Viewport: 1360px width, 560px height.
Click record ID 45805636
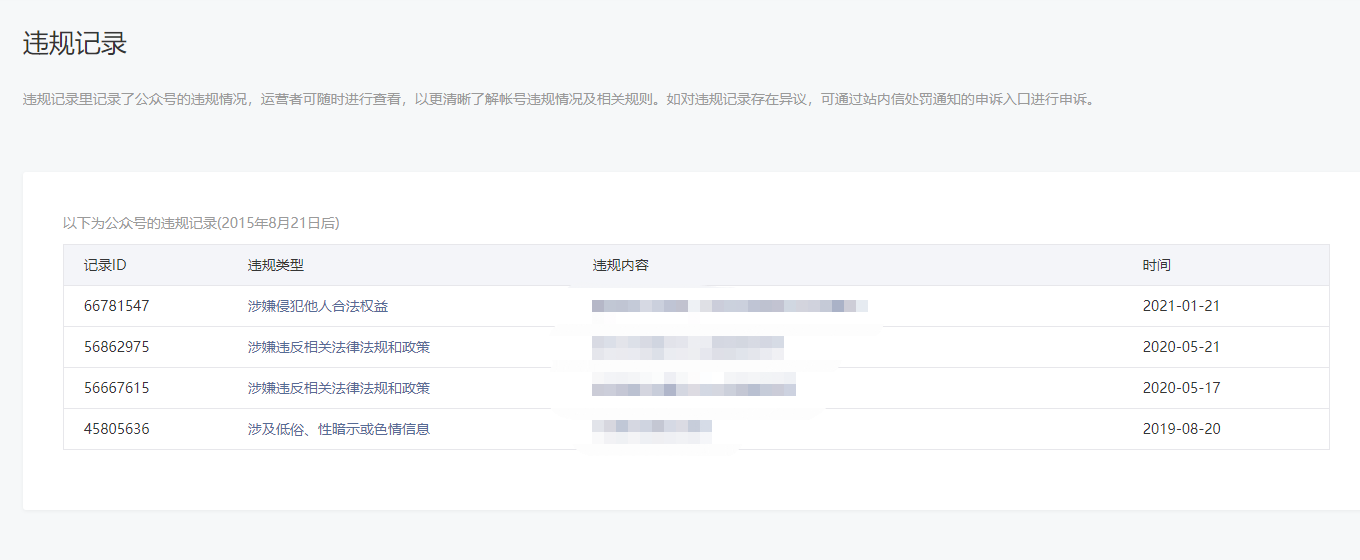click(116, 429)
